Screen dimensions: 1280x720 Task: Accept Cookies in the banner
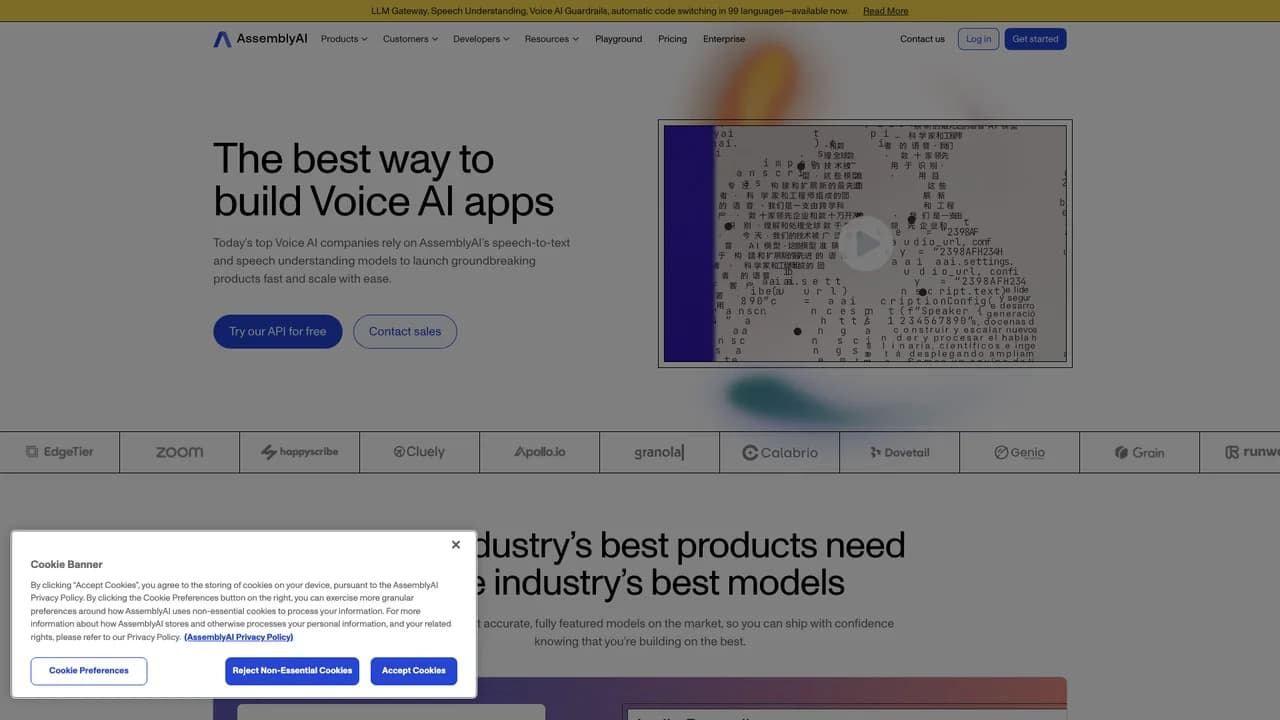point(414,671)
